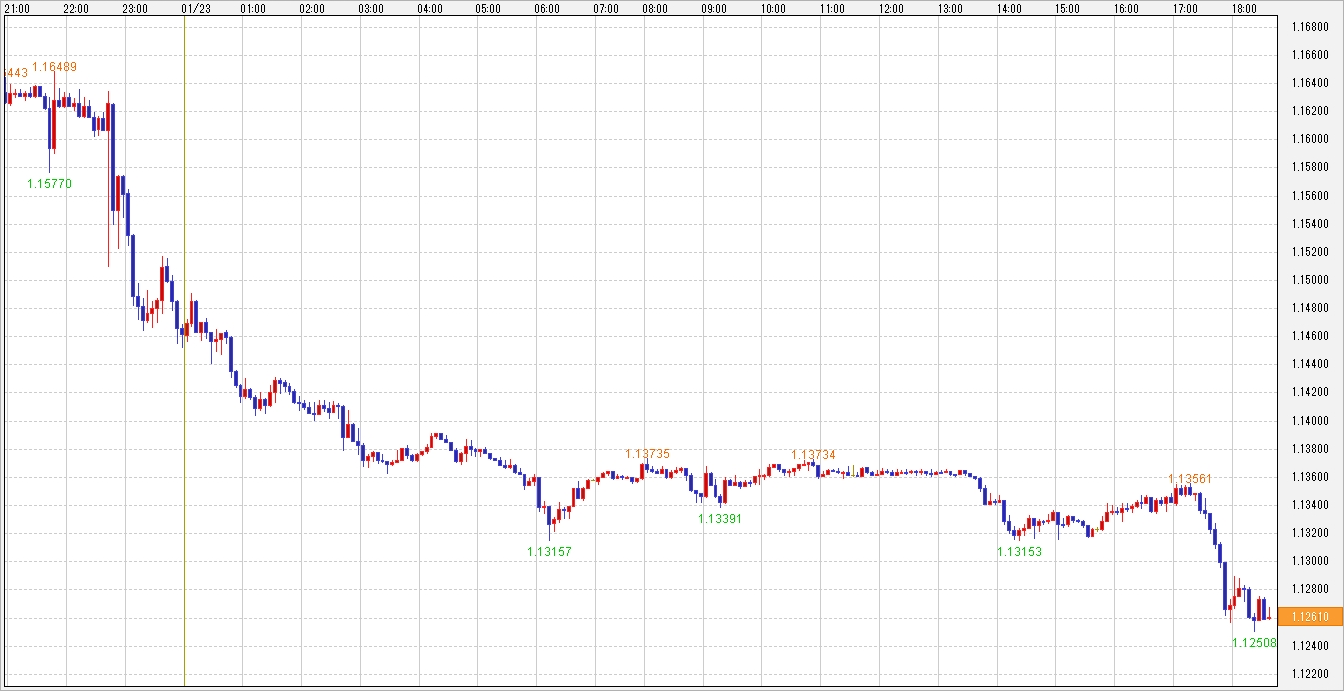
Task: Click the orange current price tag 1.12610
Action: coord(1309,617)
